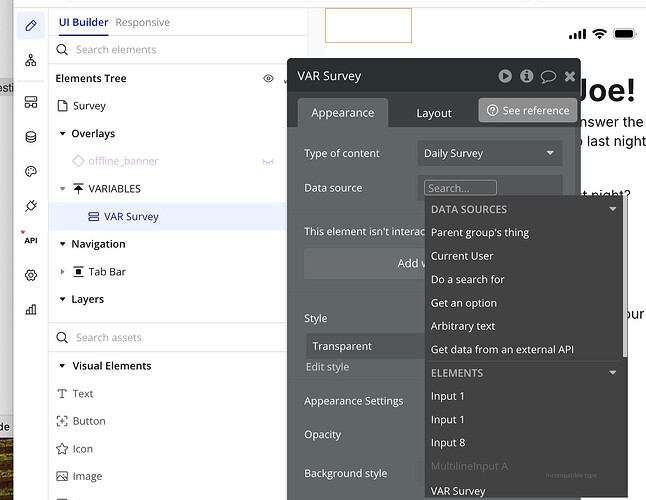This screenshot has height=500, width=646.
Task: Click the Survey page icon in tree
Action: pos(63,106)
